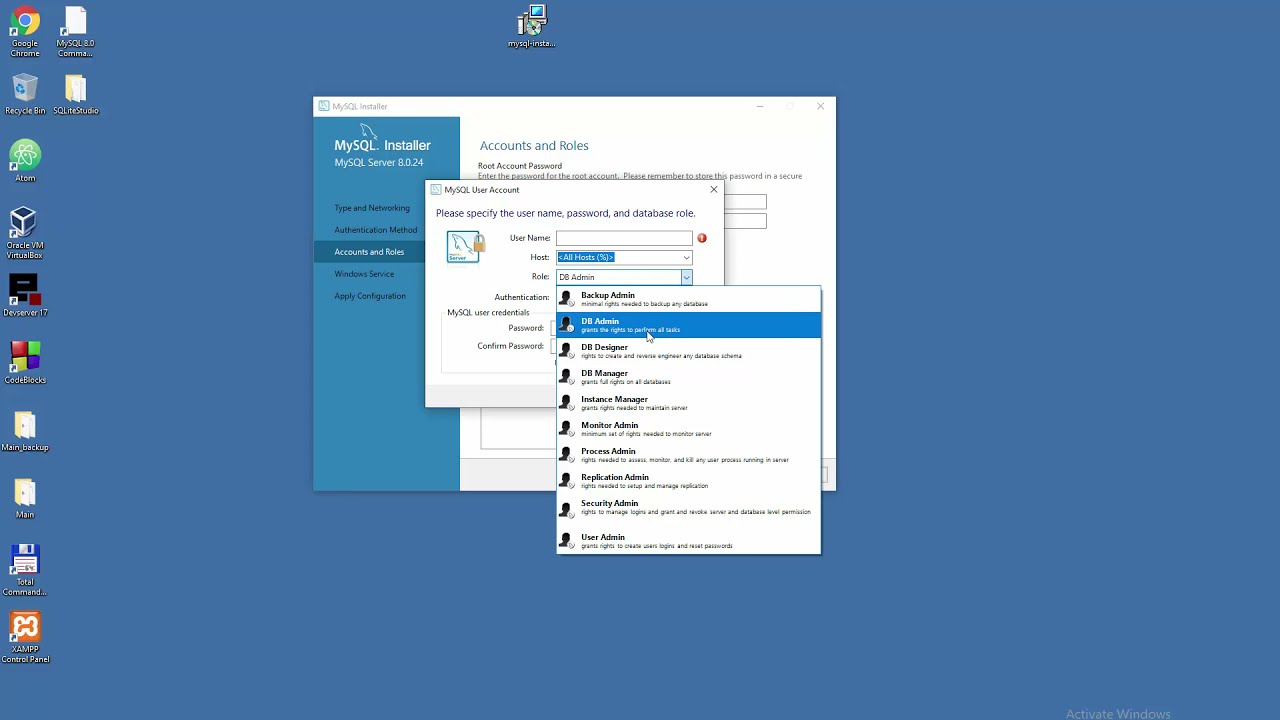Open Main folder on desktop
The width and height of the screenshot is (1280, 720).
(25, 497)
